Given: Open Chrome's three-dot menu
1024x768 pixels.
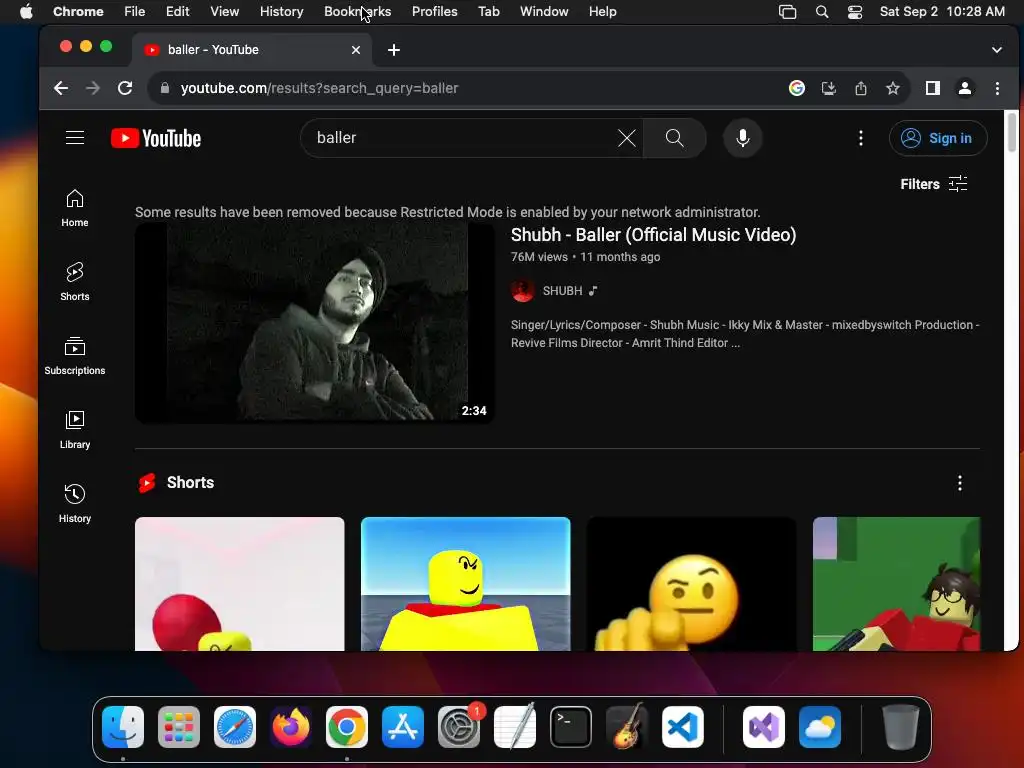Looking at the screenshot, I should coord(997,88).
